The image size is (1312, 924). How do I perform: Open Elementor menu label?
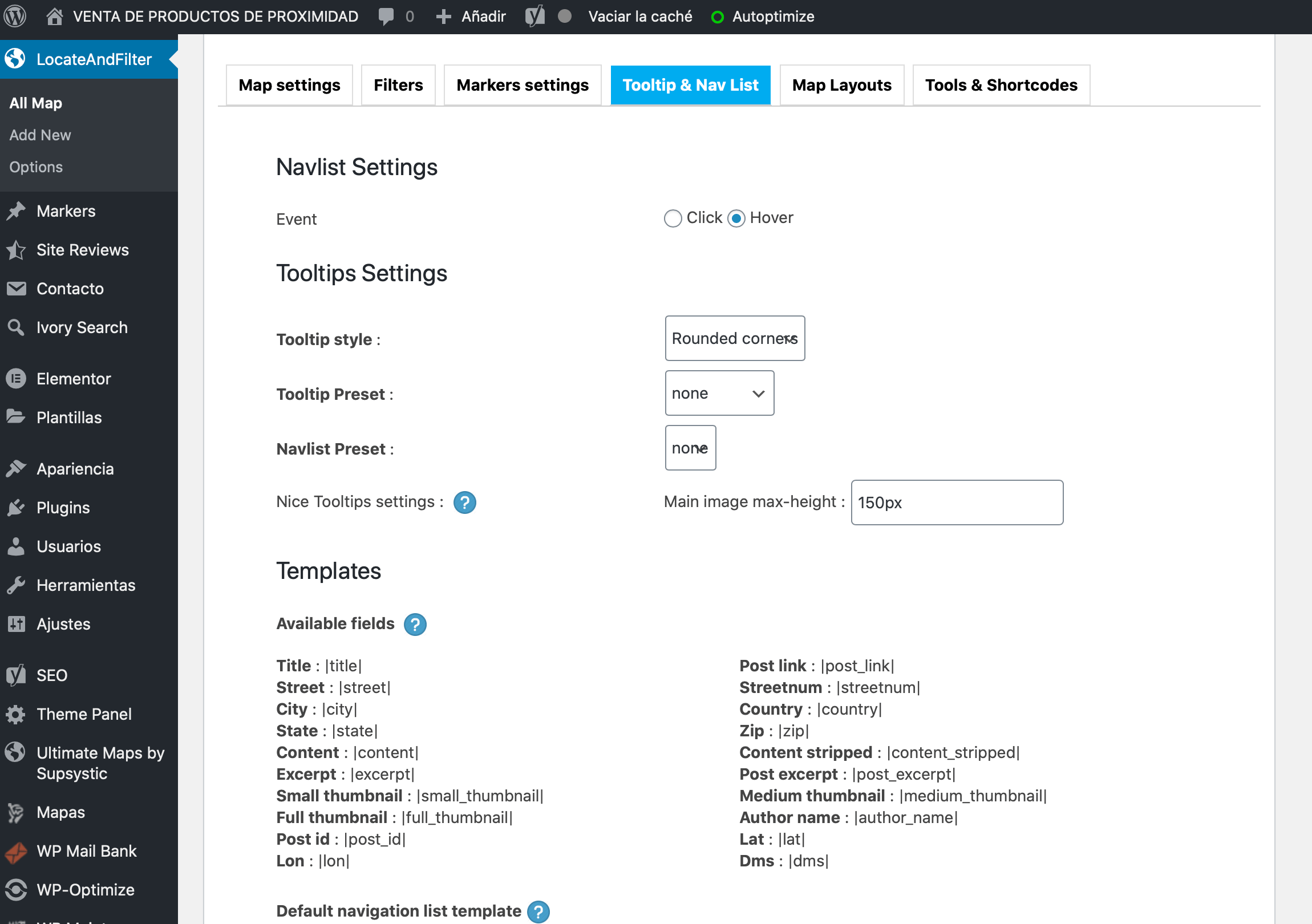tap(74, 378)
